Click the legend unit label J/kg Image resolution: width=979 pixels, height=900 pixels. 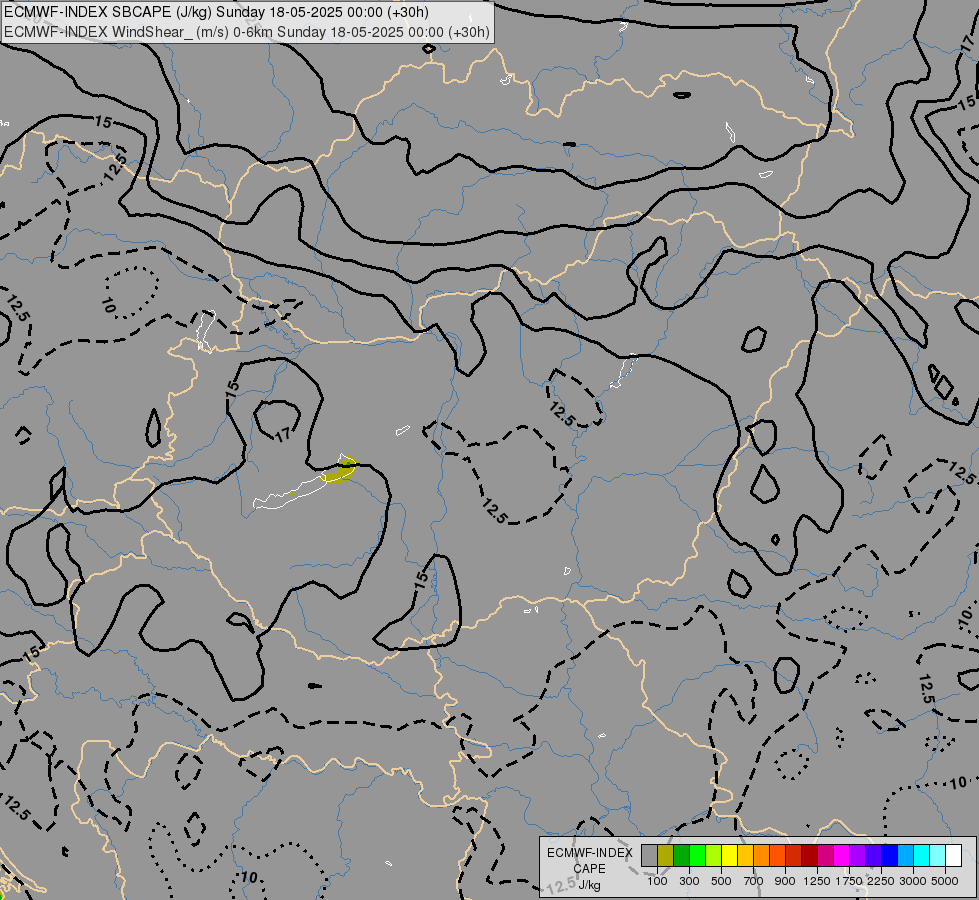pyautogui.click(x=589, y=886)
